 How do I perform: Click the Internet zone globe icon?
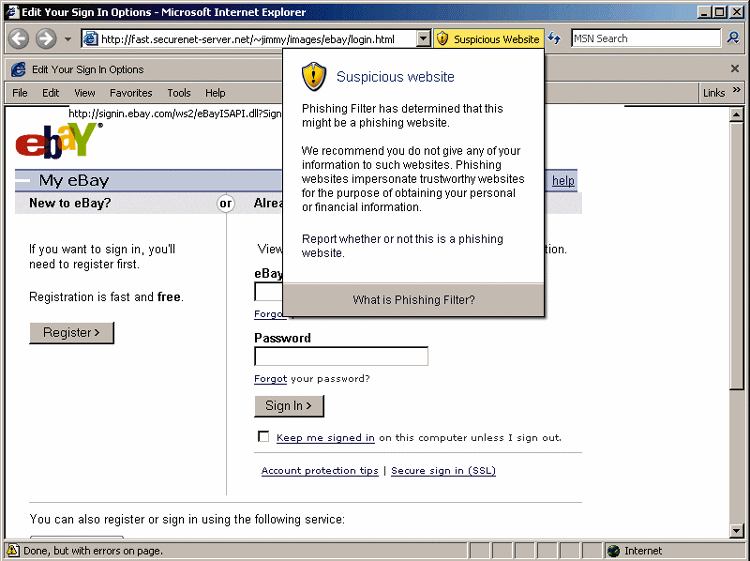coord(614,551)
